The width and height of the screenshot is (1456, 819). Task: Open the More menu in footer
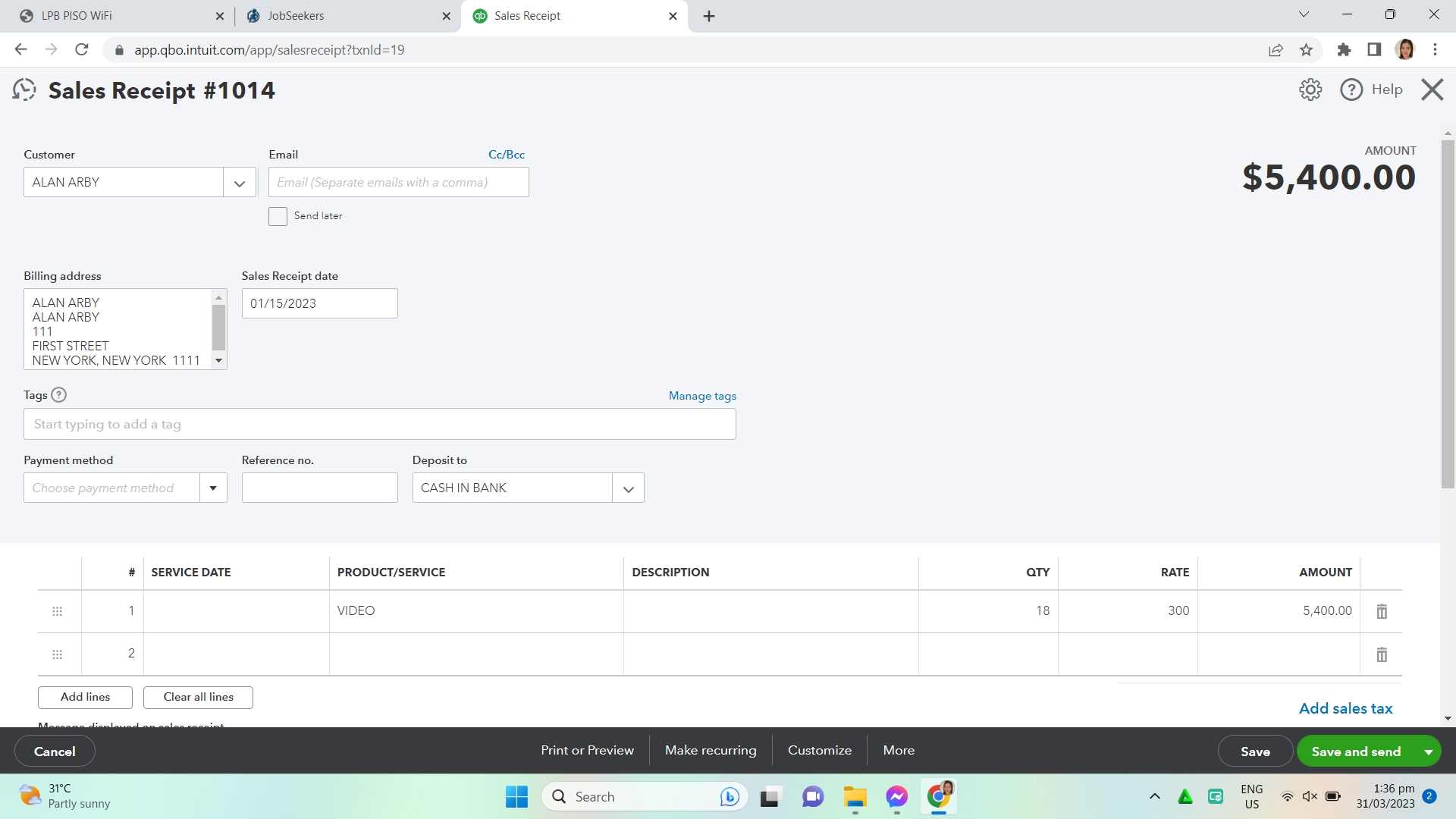(x=899, y=750)
